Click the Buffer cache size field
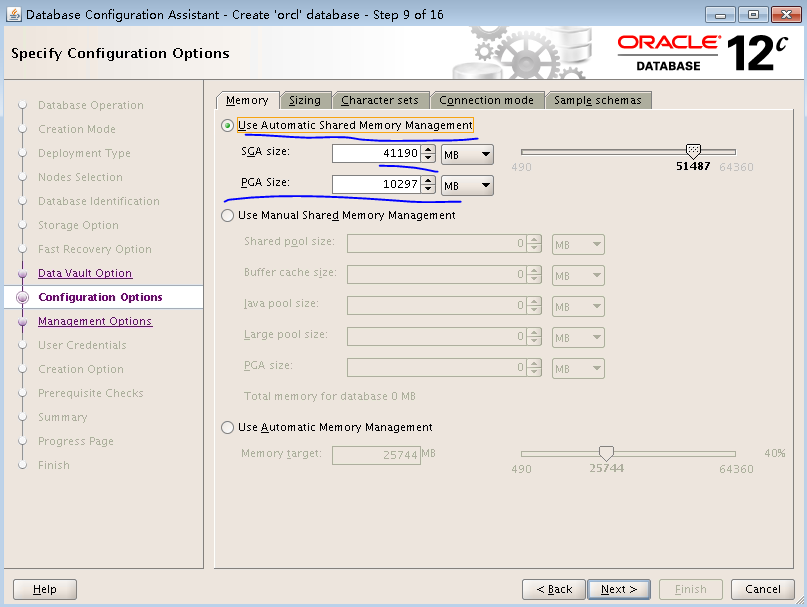Screen dimensions: 807x607 tap(437, 274)
